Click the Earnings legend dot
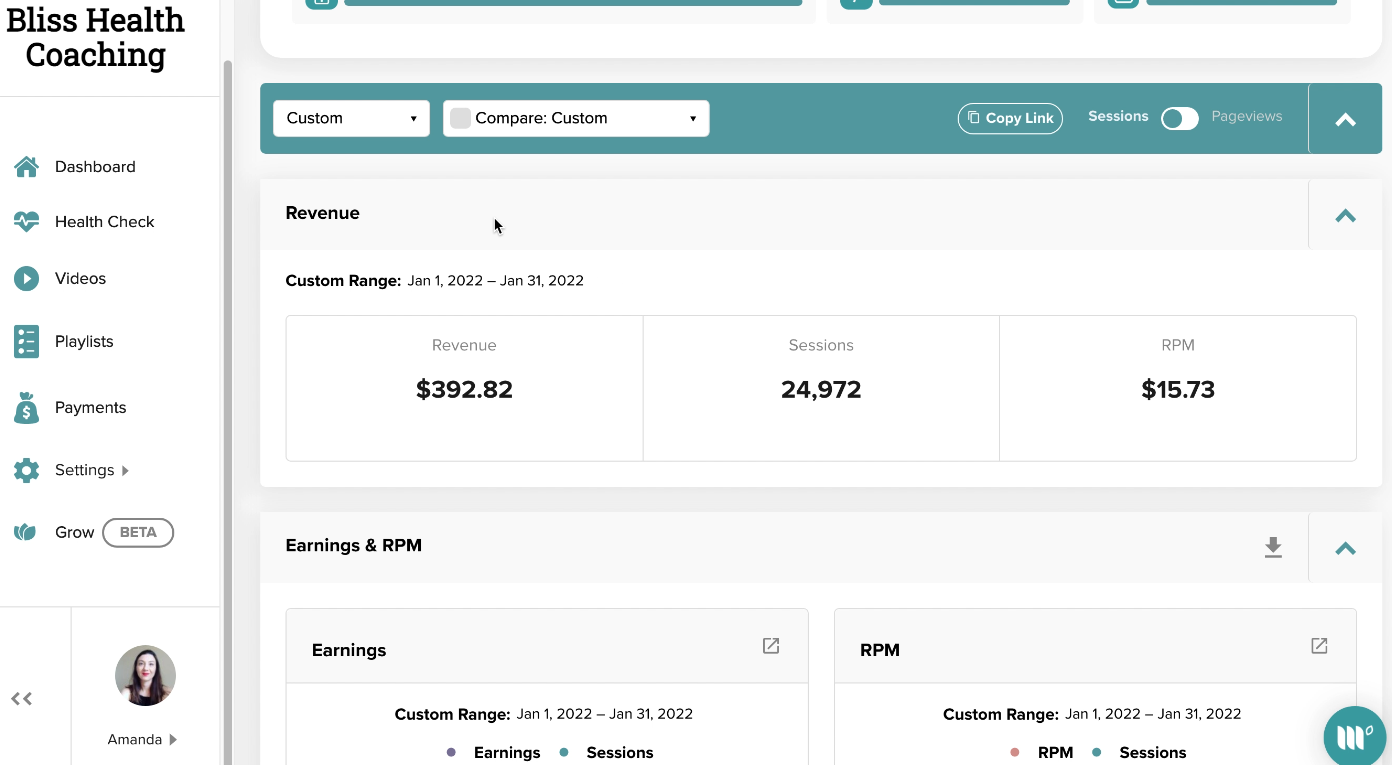The width and height of the screenshot is (1392, 765). pos(451,752)
